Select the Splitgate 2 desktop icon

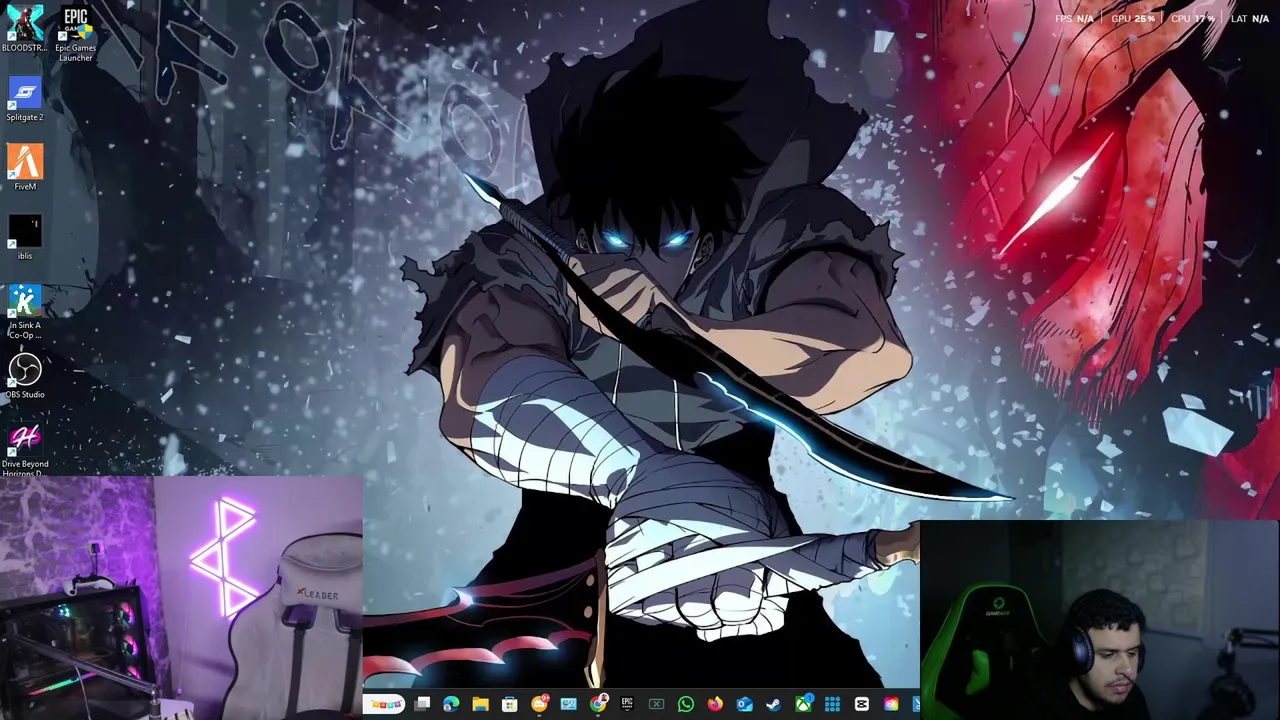(25, 99)
